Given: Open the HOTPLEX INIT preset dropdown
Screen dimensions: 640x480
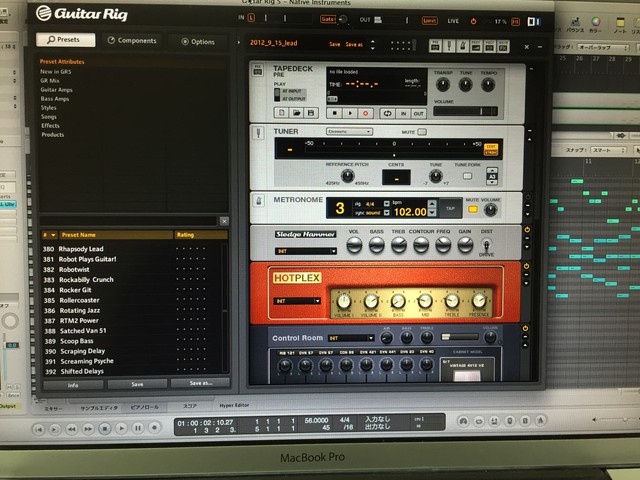Looking at the screenshot, I should click(x=297, y=301).
